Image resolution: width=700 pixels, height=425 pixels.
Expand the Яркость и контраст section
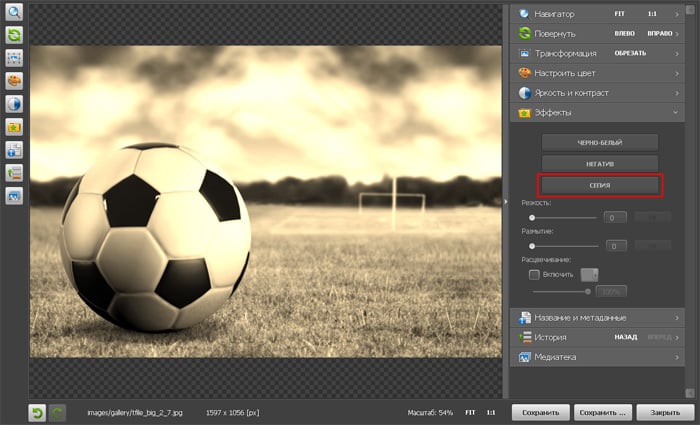pyautogui.click(x=600, y=93)
